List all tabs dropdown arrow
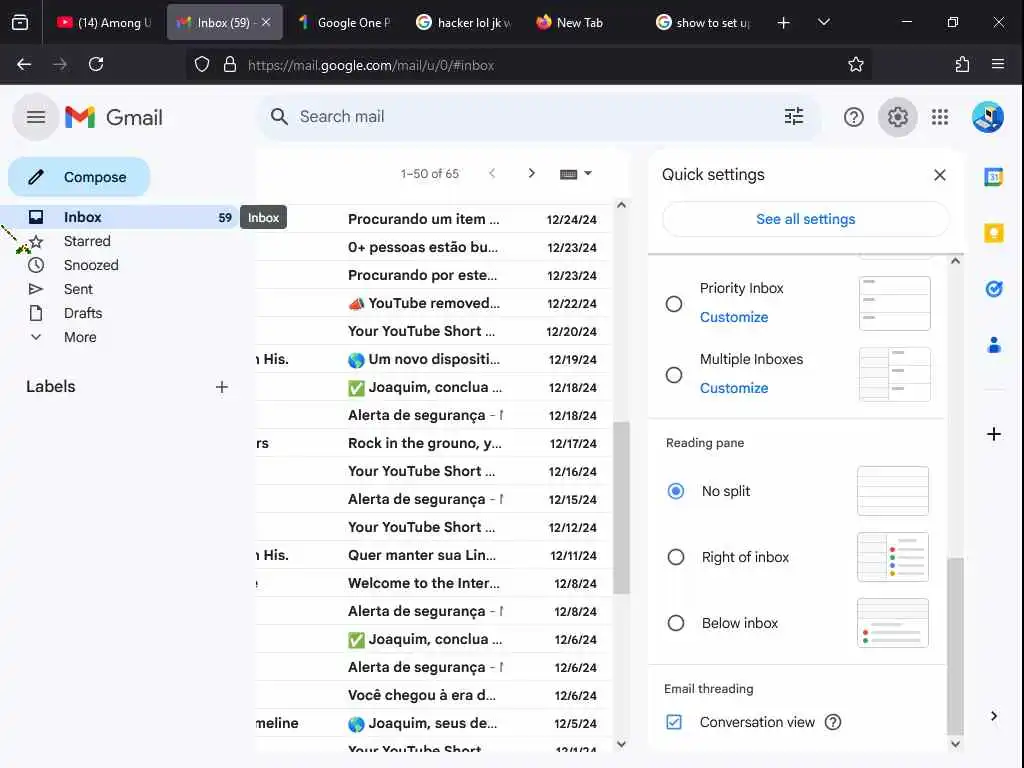 [x=824, y=22]
